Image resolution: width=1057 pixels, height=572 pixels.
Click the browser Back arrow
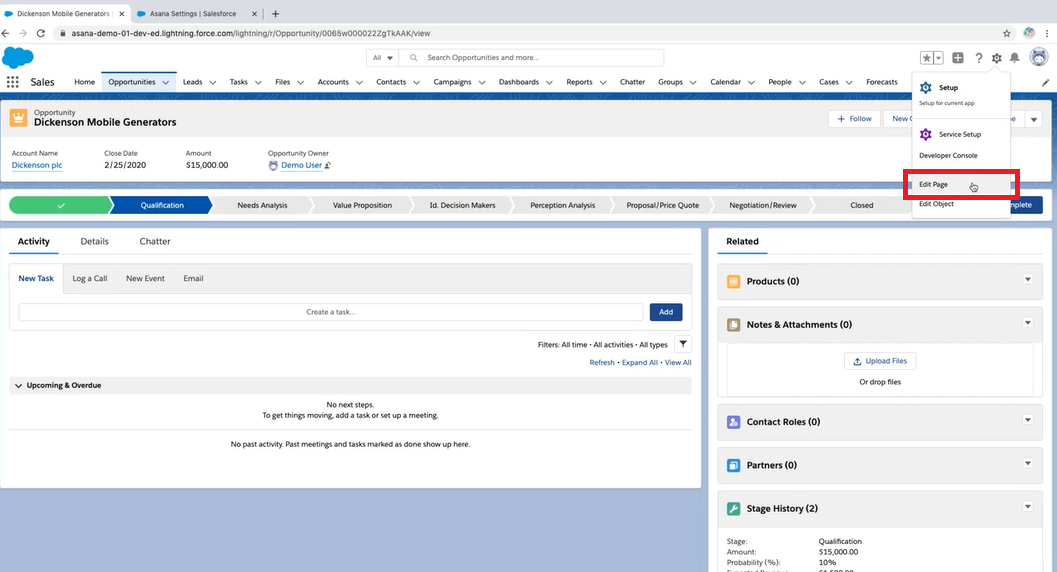point(6,33)
